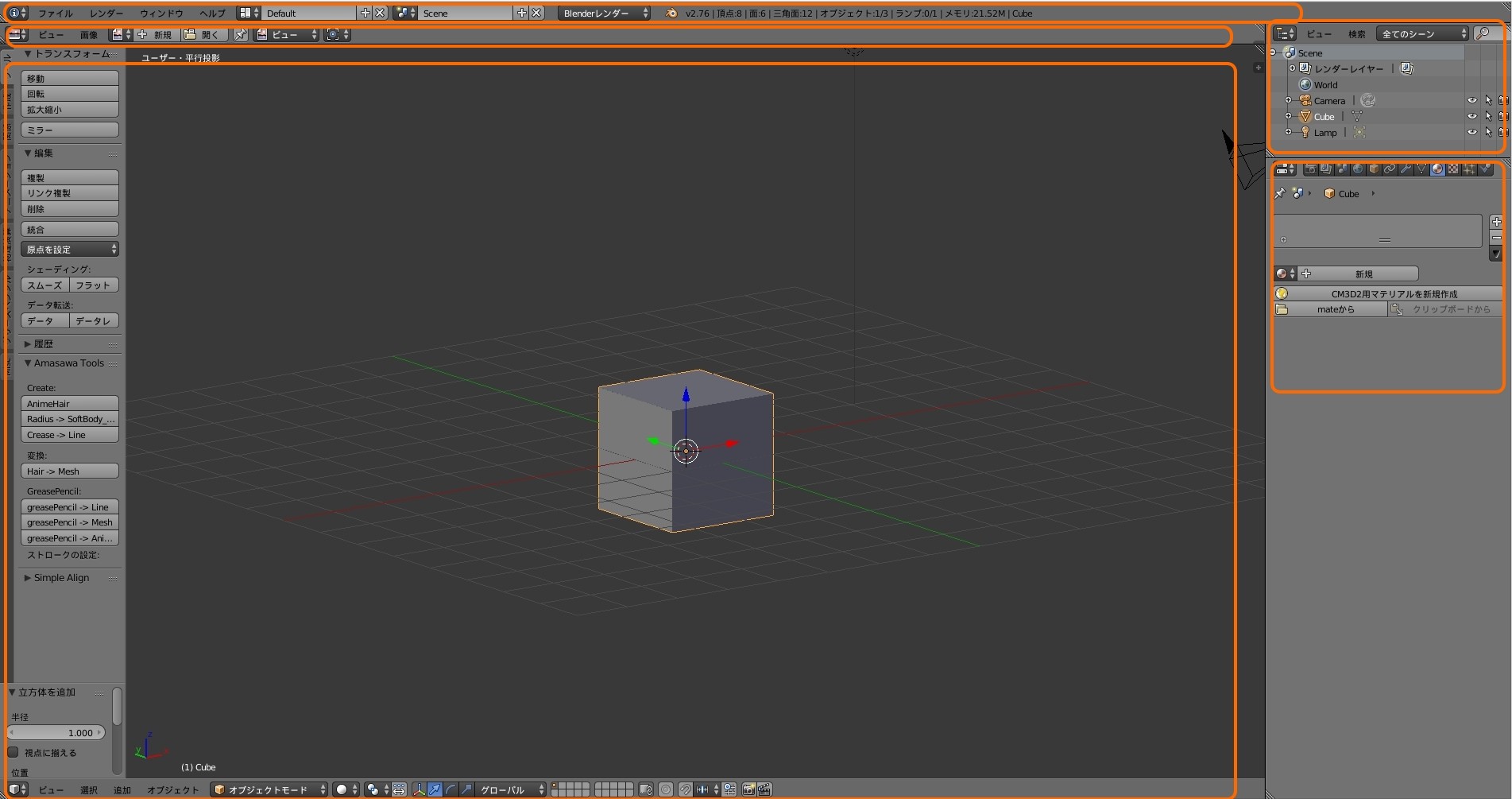
Task: Open the Render properties tab with the camera icon
Action: pyautogui.click(x=1310, y=169)
